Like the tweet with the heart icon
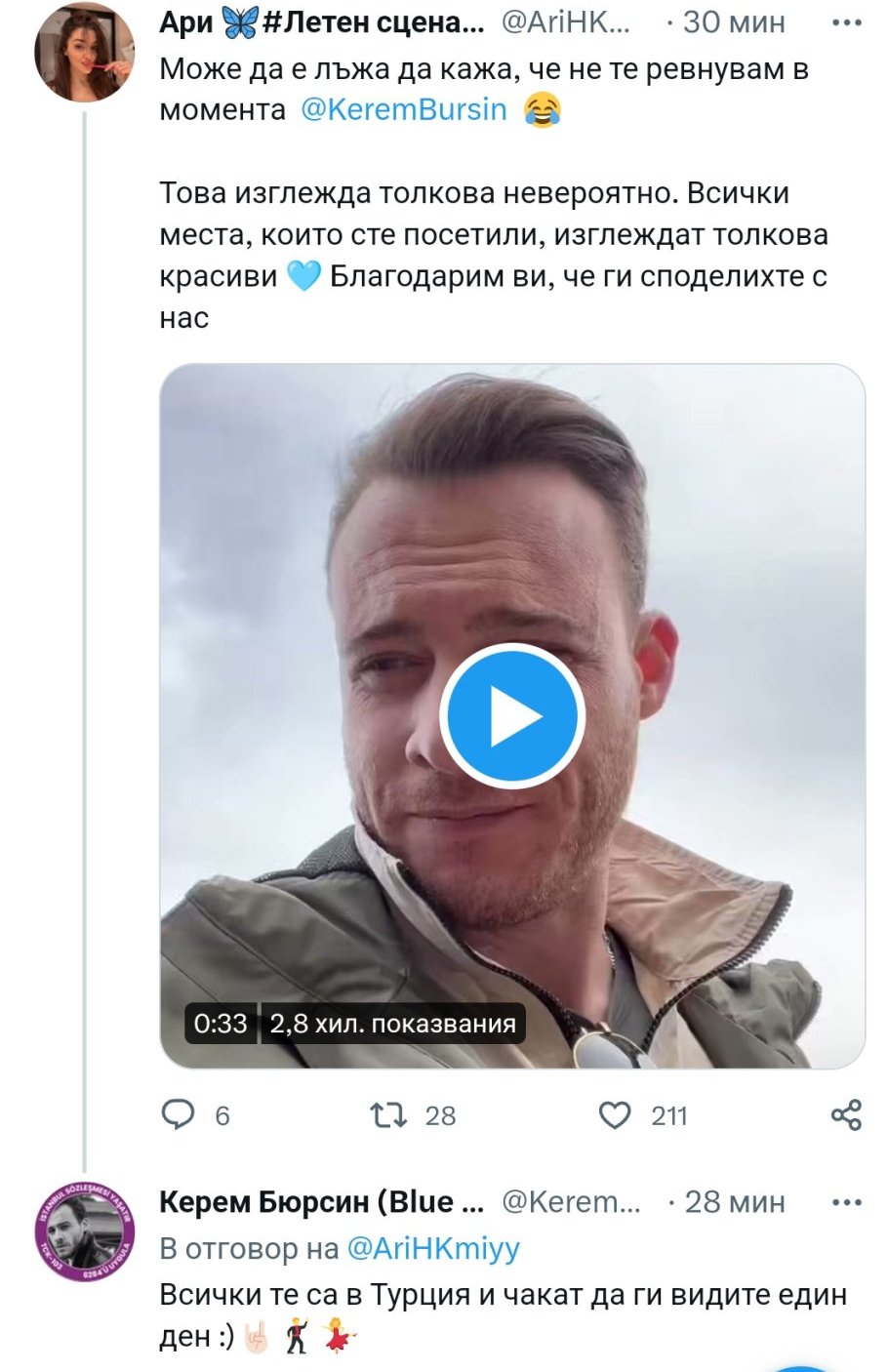This screenshot has width=888, height=1372. pos(614,1114)
